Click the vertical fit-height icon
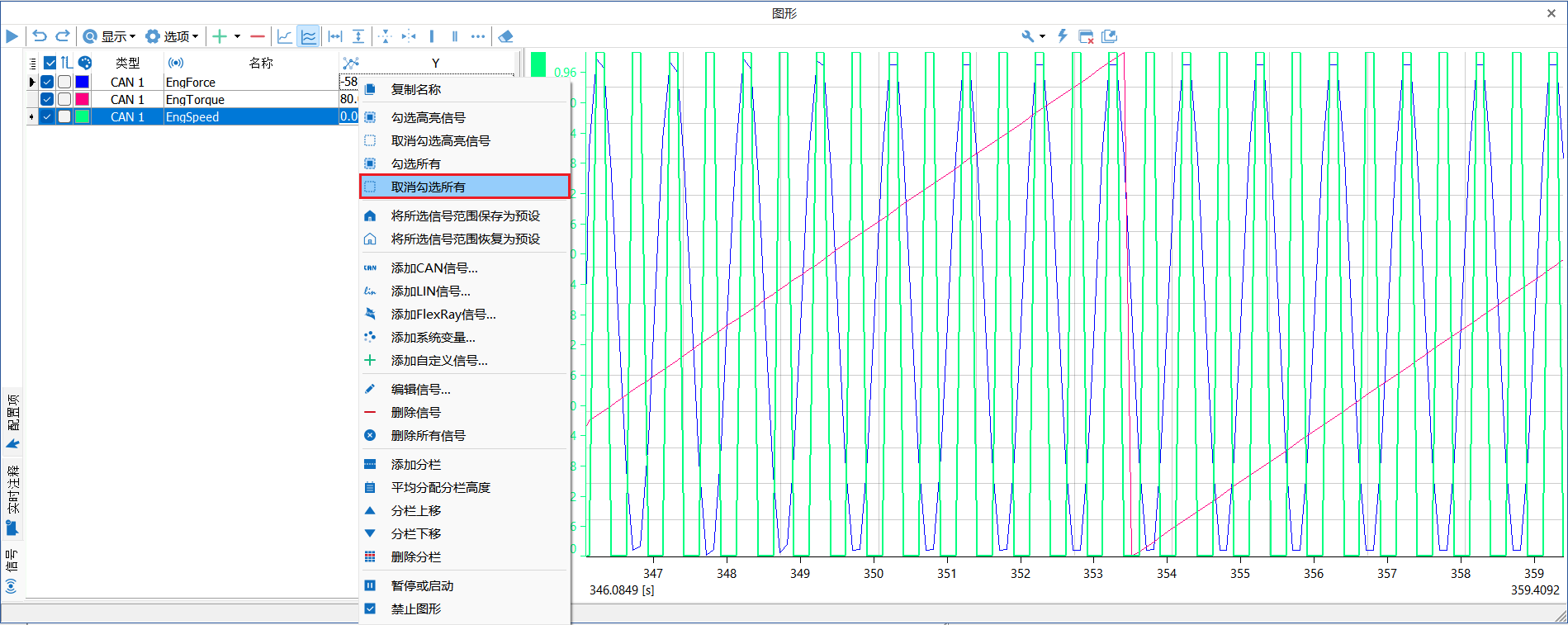 358,36
